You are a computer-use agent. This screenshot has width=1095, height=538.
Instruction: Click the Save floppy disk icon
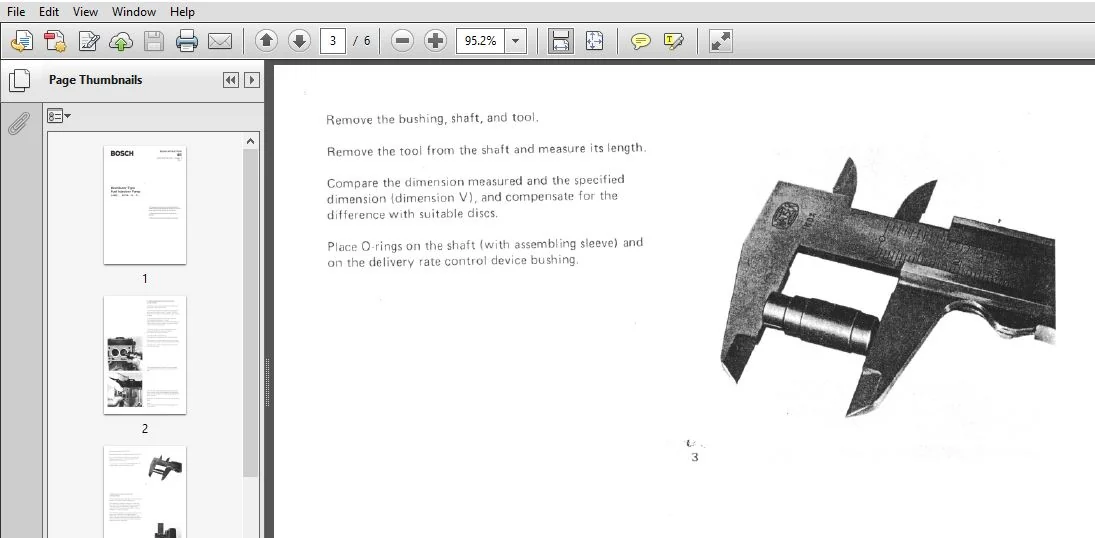pos(154,41)
